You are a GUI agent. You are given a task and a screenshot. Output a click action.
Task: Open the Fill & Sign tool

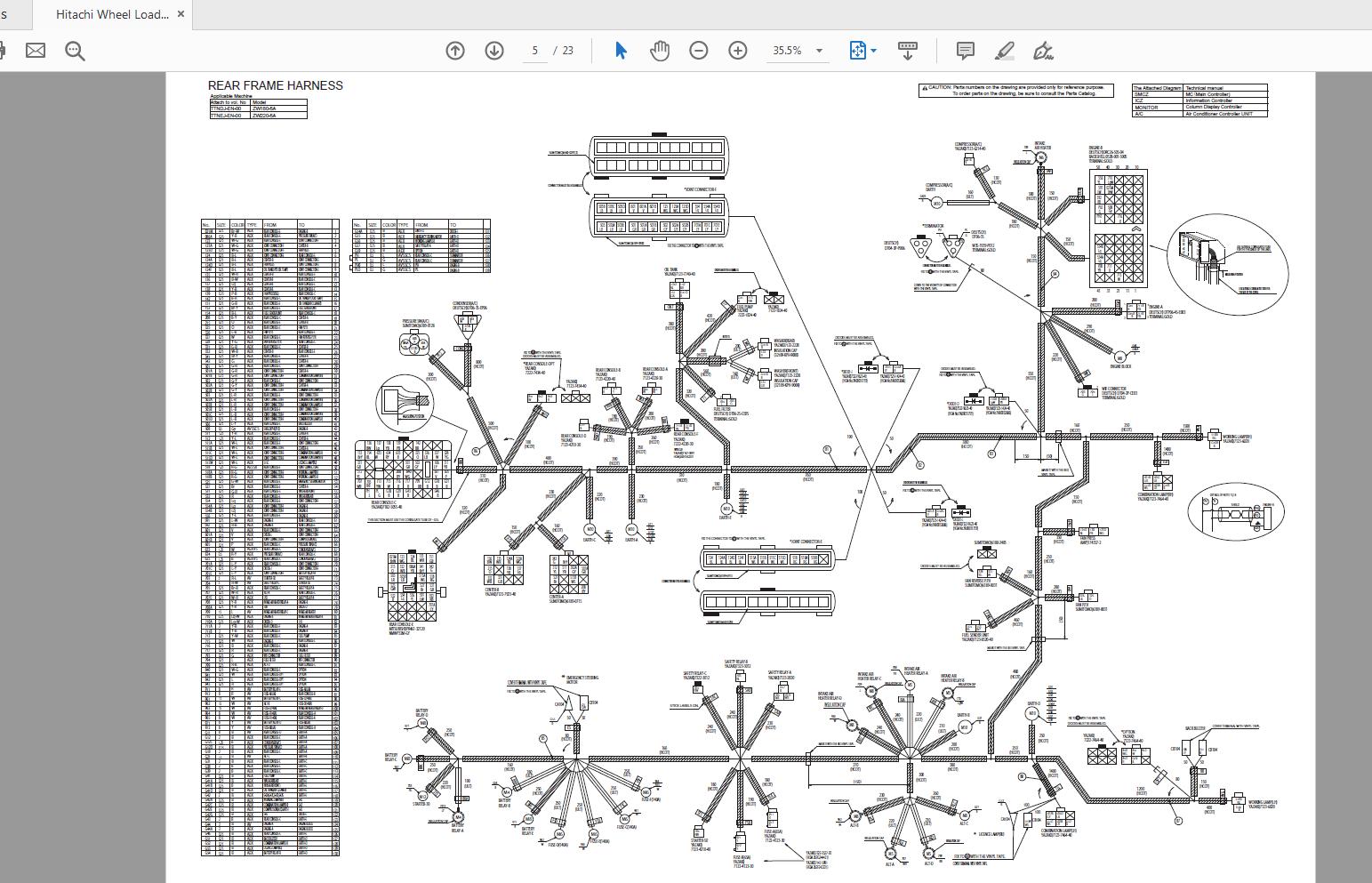pyautogui.click(x=1042, y=51)
